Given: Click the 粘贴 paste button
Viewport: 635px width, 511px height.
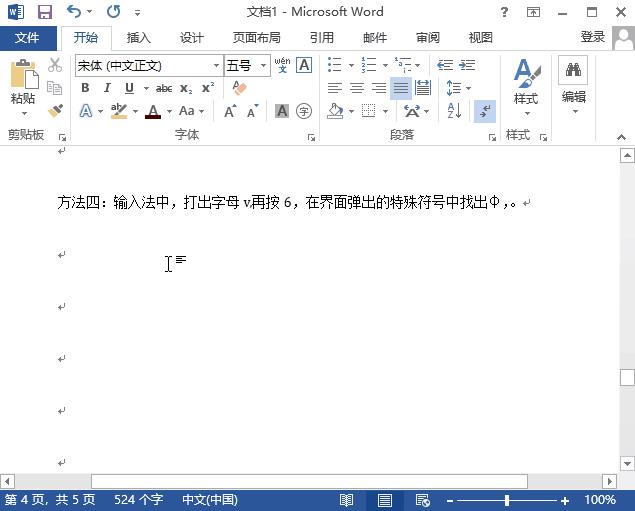Looking at the screenshot, I should click(x=23, y=85).
